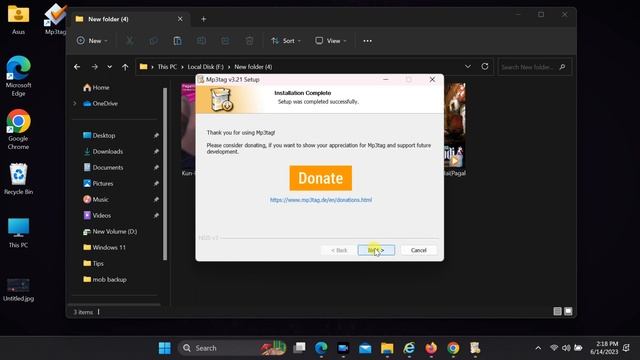Open the volume control in the system tray
This screenshot has width=640, height=360.
pos(566,348)
